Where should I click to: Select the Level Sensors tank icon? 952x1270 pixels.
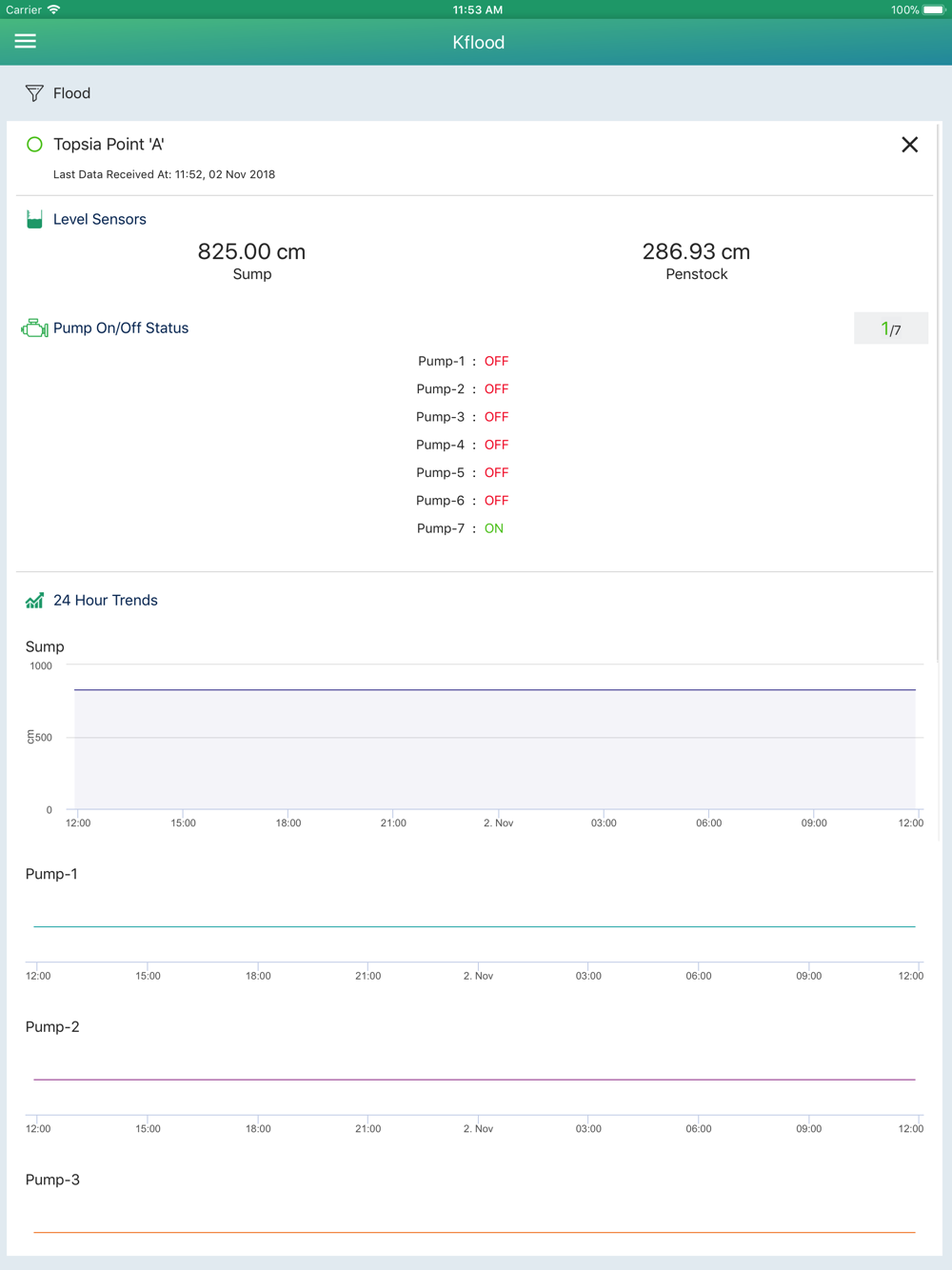pos(34,219)
